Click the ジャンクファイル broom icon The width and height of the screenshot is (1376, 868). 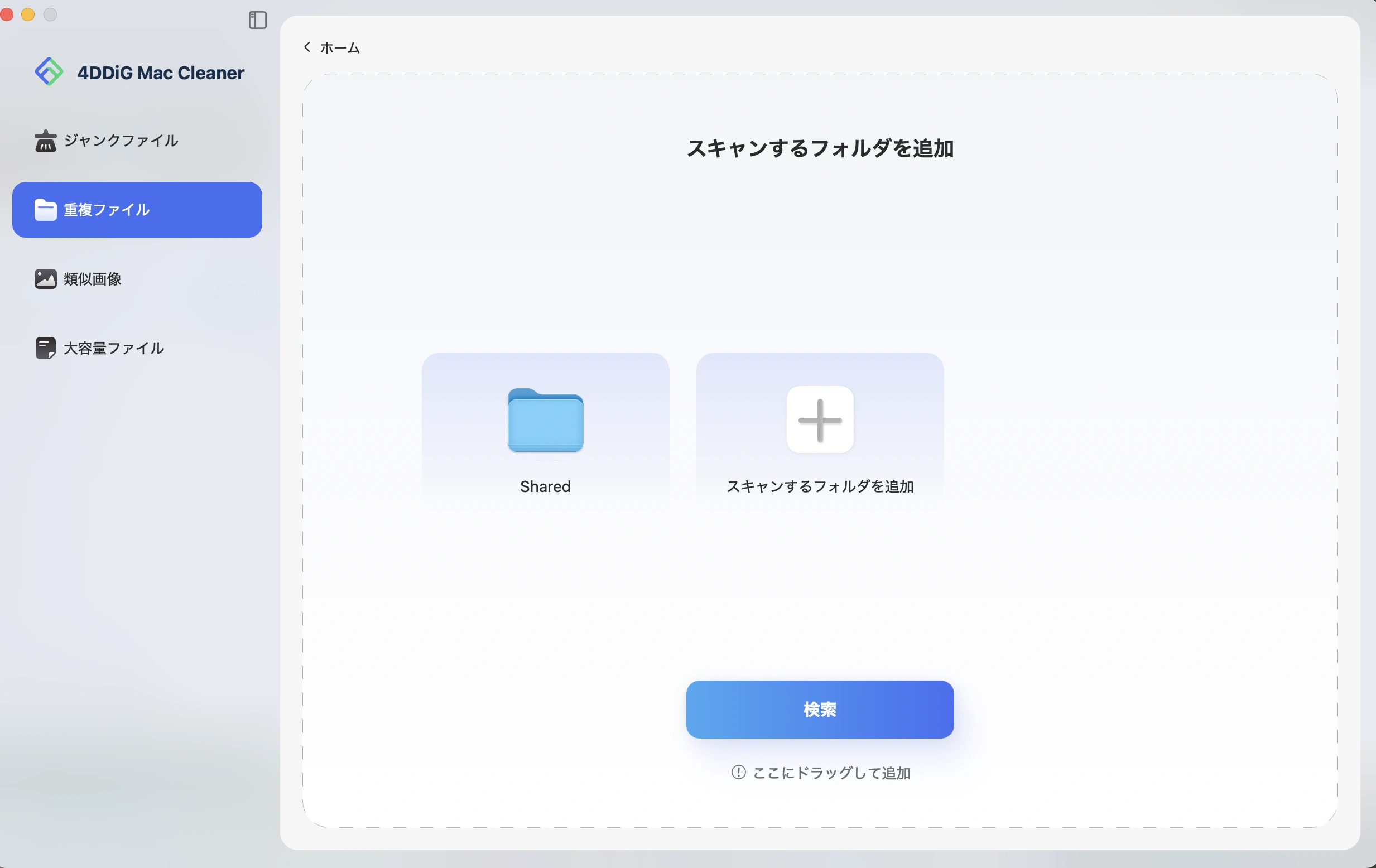46,141
